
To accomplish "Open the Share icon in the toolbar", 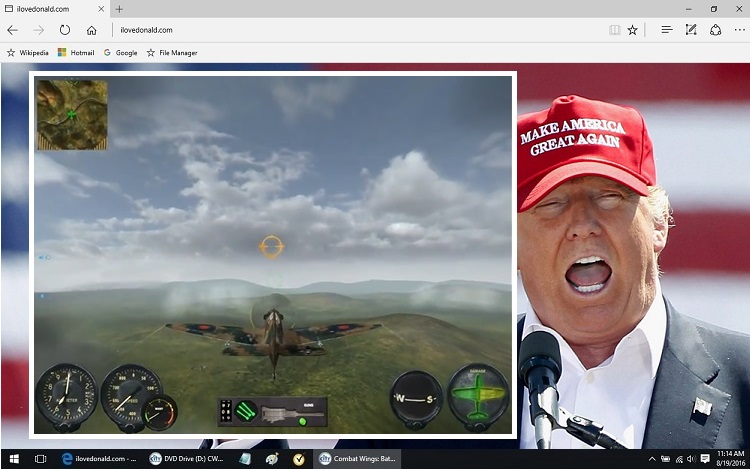I will (x=716, y=30).
